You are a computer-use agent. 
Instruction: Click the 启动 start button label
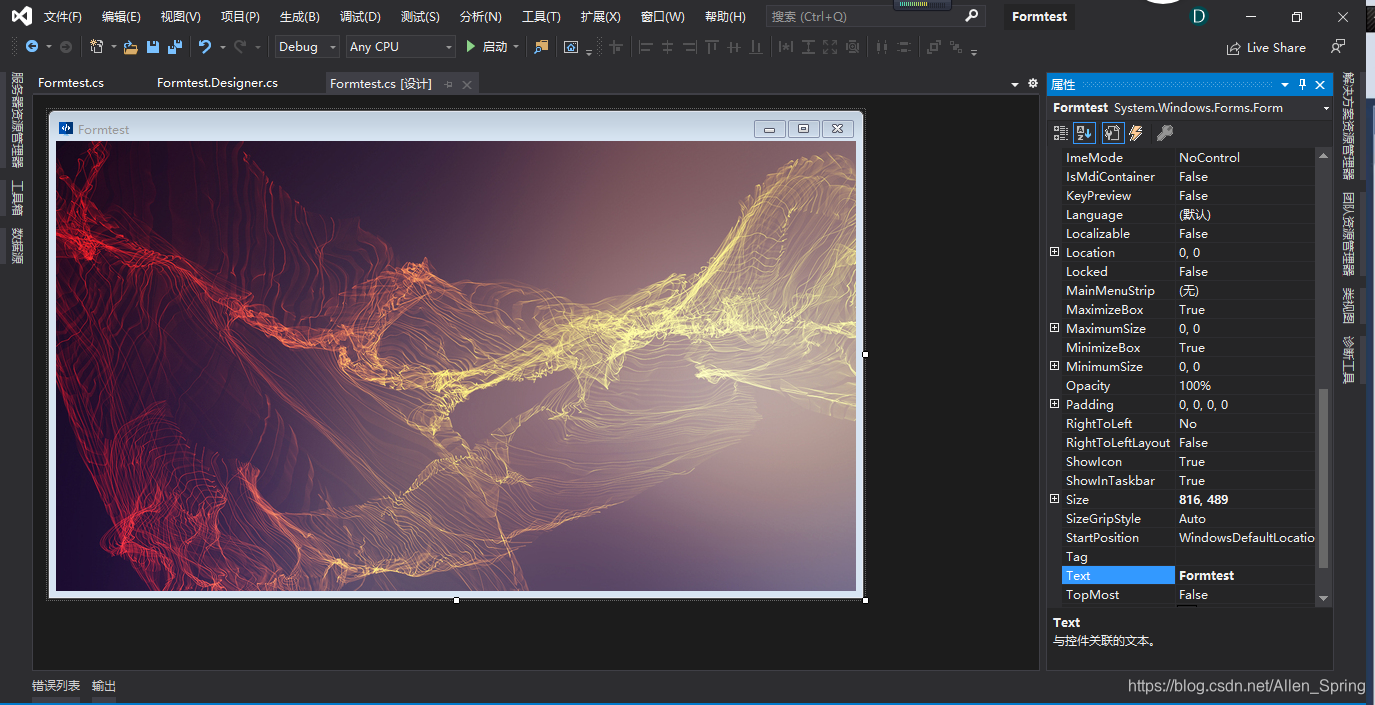495,47
